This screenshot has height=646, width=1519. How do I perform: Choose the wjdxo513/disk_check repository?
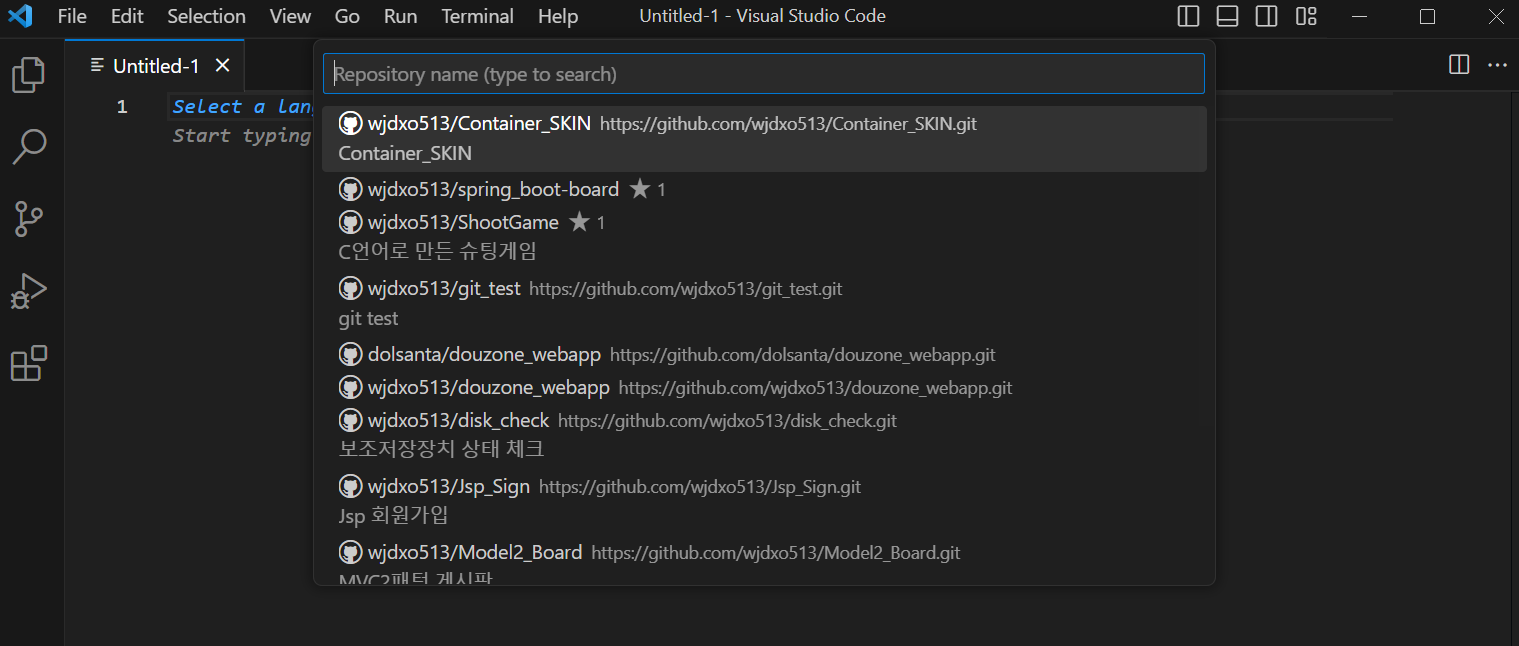[764, 435]
